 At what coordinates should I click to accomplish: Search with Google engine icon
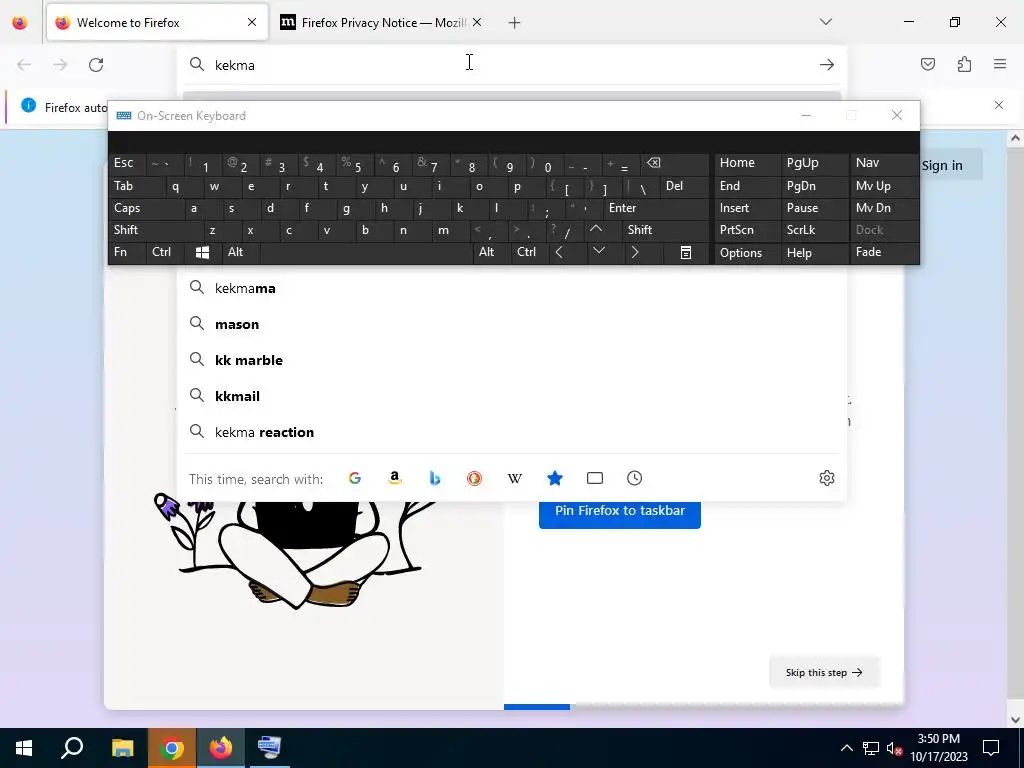[355, 478]
